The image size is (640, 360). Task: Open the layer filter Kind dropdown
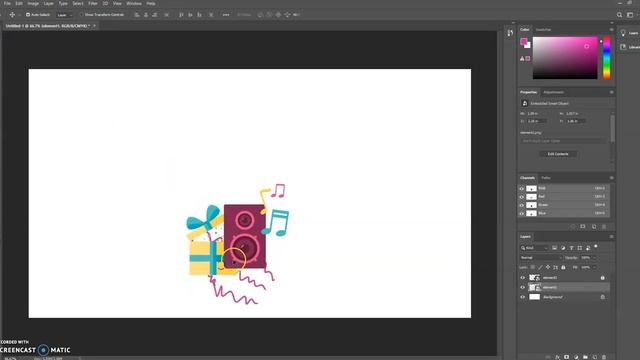[x=534, y=248]
